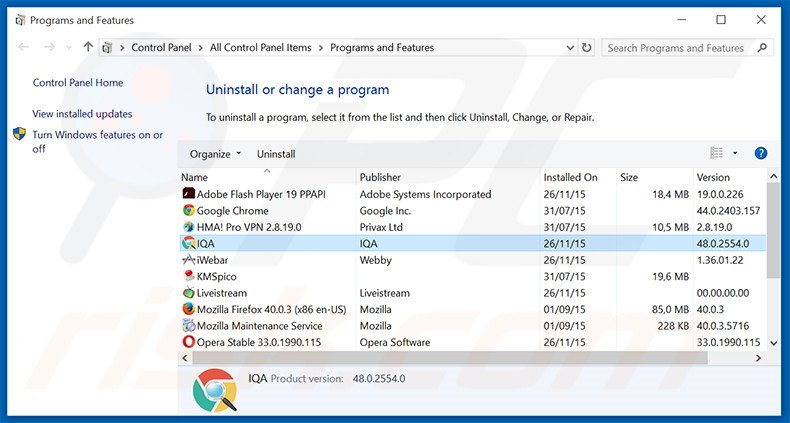Select Mozilla Firefox 40.0.3 (x86 en-US)
790x423 pixels.
point(272,309)
